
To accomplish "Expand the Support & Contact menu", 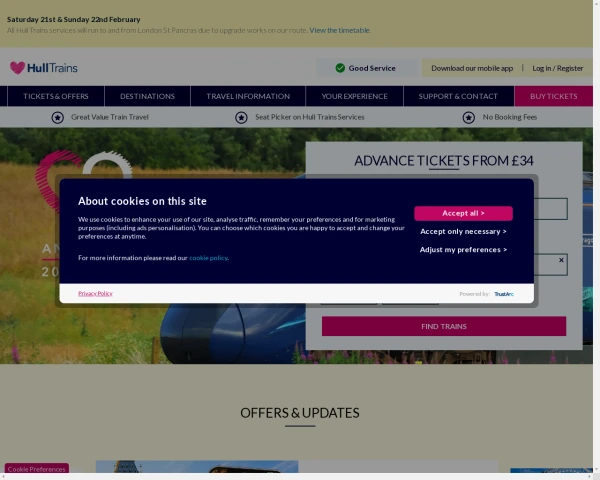I will (x=458, y=96).
